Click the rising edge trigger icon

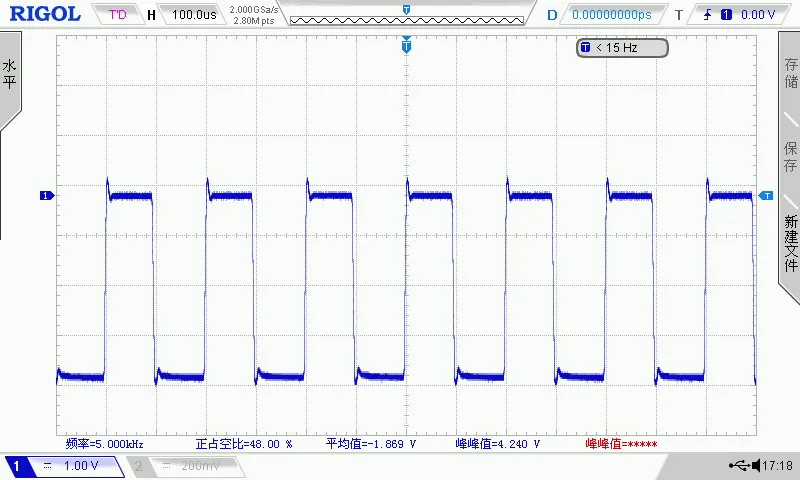[707, 15]
